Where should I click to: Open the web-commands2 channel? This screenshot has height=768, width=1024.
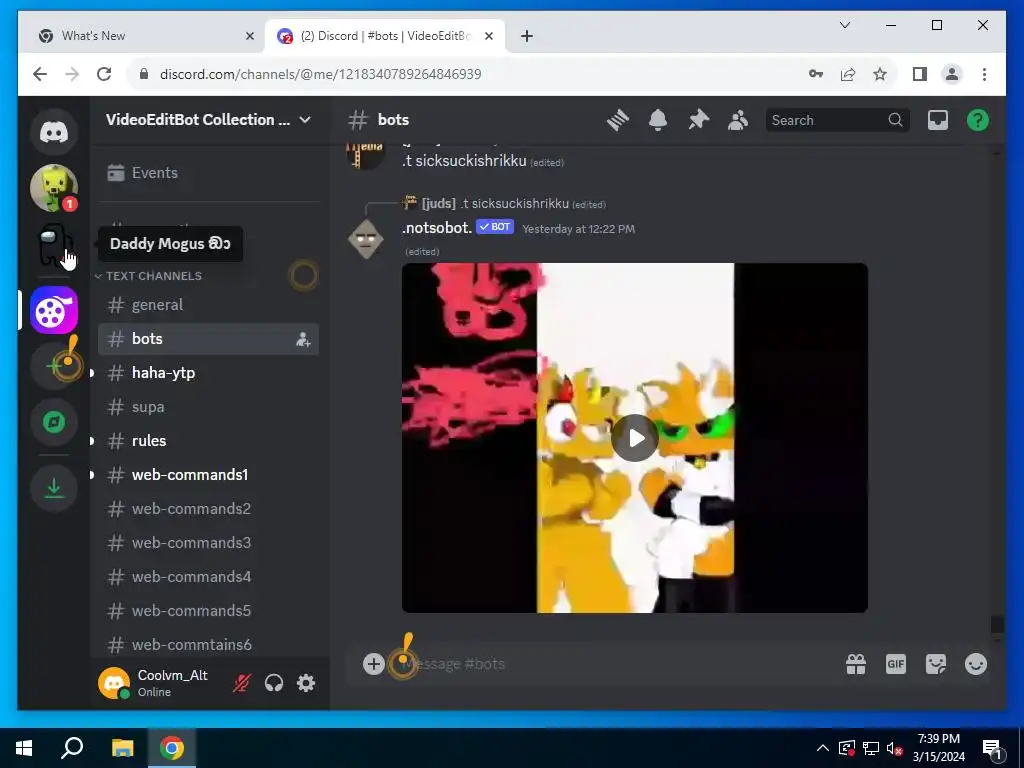[208, 509]
